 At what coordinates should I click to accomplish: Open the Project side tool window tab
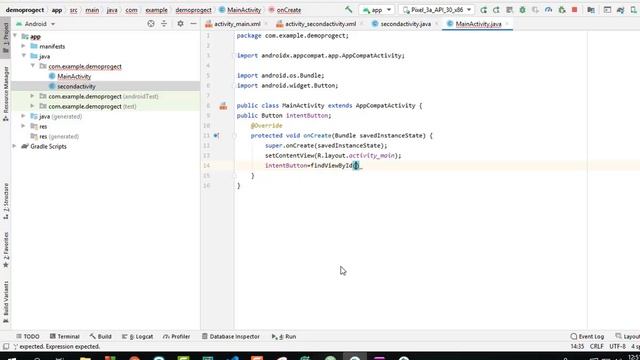coord(5,37)
